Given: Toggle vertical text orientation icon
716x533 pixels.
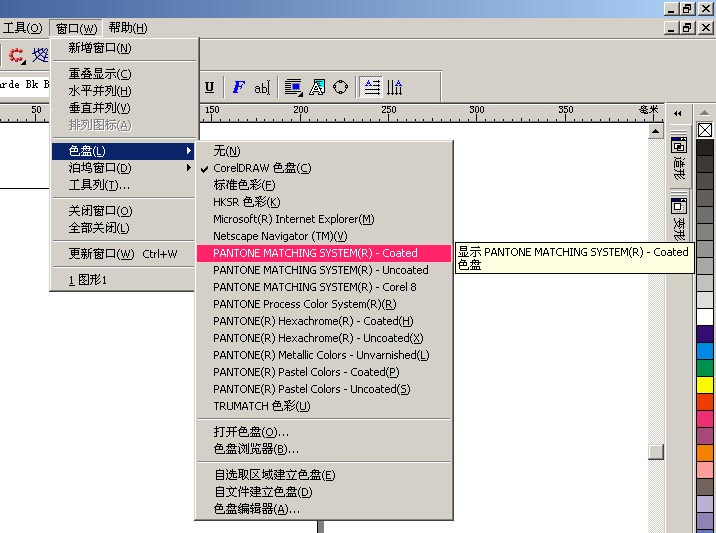Looking at the screenshot, I should point(395,87).
